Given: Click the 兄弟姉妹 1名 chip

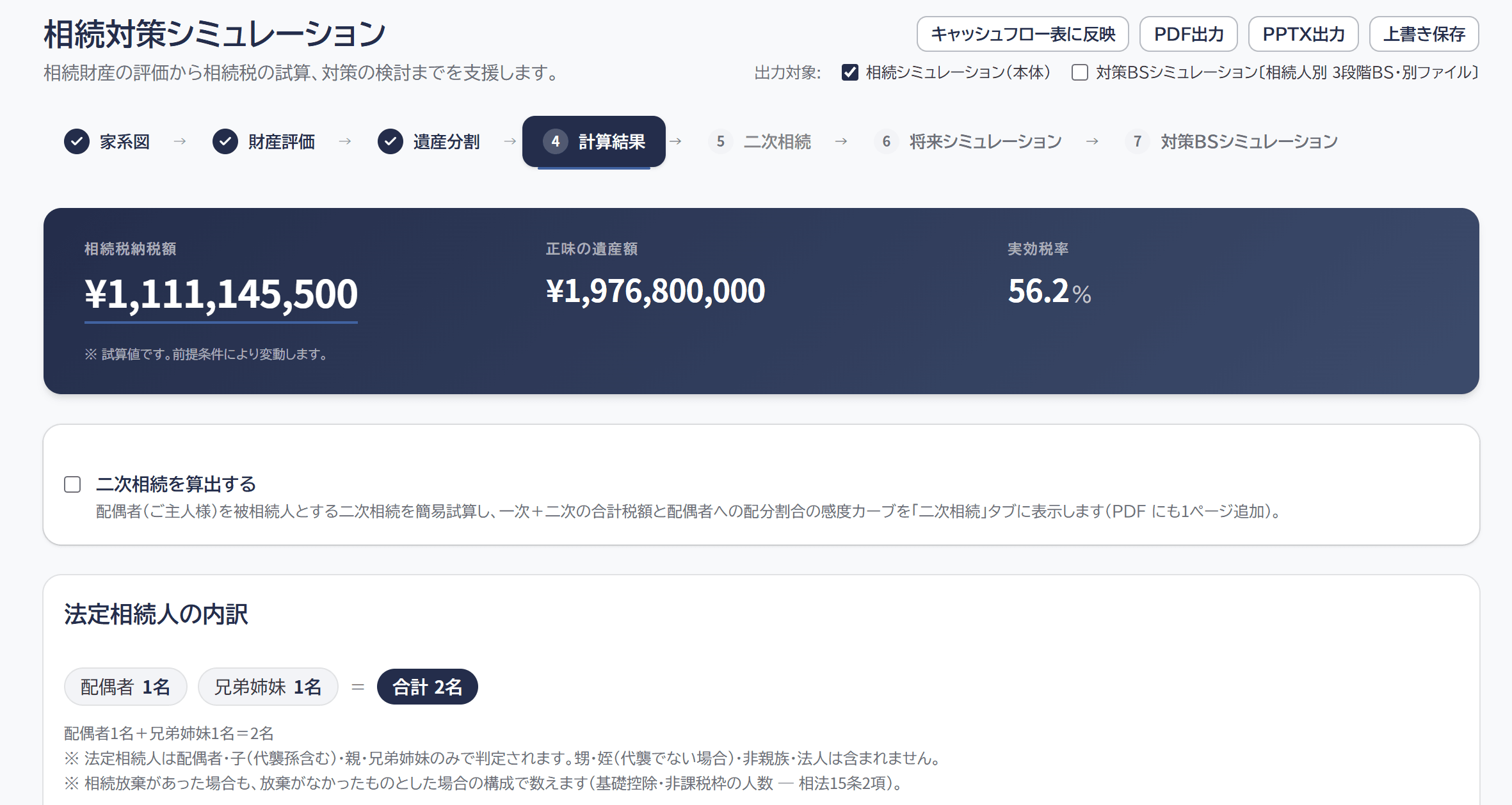Looking at the screenshot, I should 268,687.
